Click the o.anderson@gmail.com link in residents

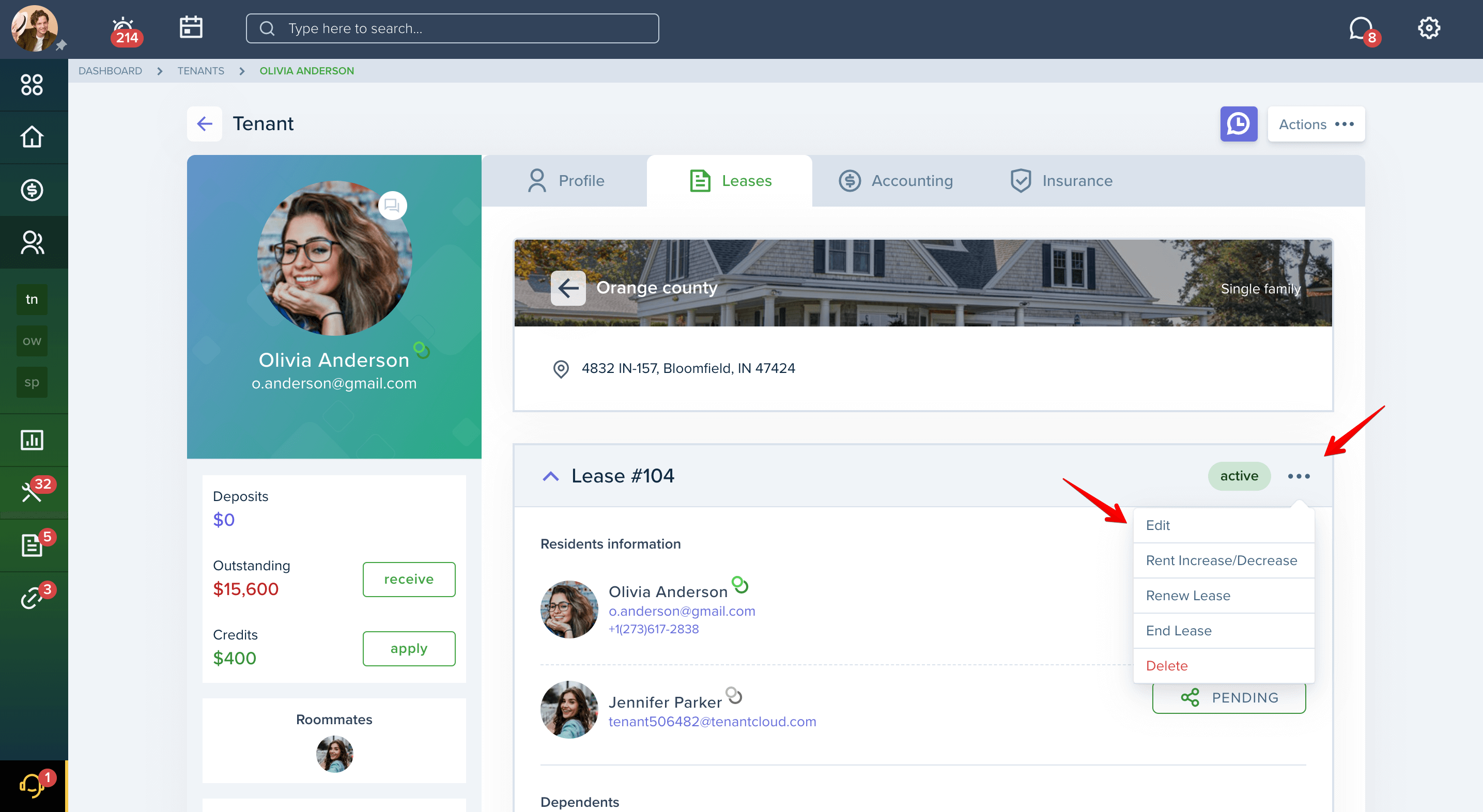coord(682,611)
